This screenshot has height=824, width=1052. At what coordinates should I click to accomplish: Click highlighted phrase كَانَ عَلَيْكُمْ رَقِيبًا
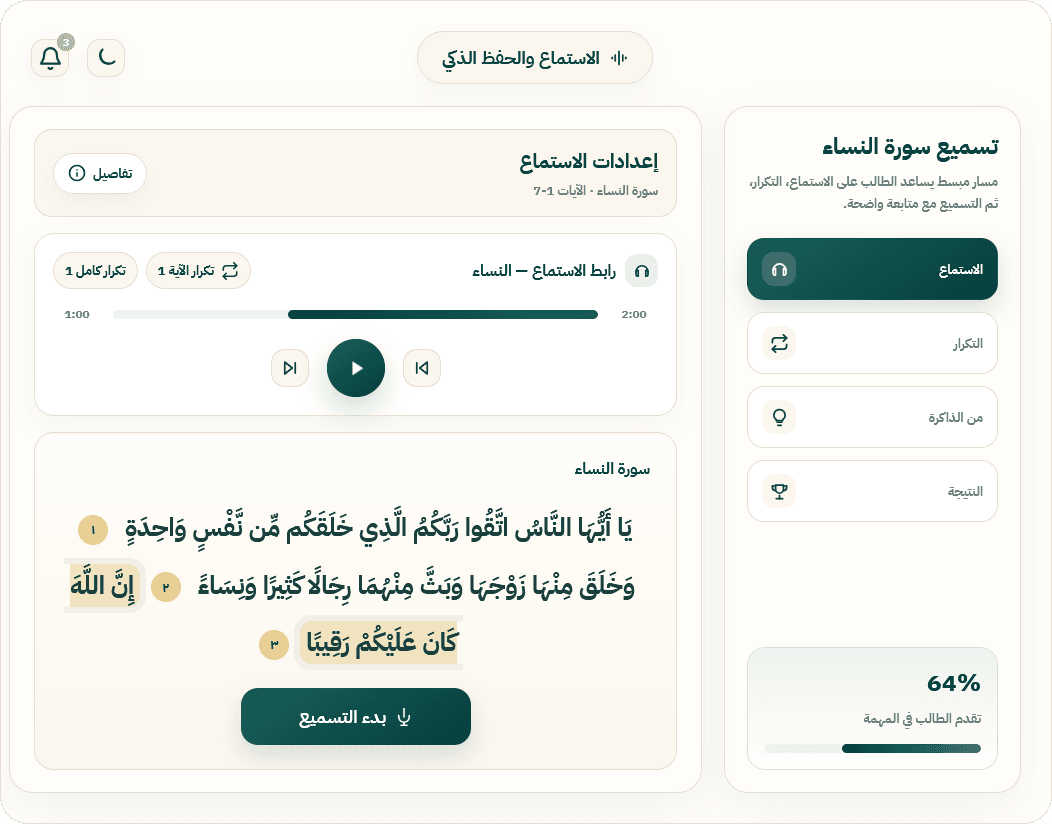(380, 643)
